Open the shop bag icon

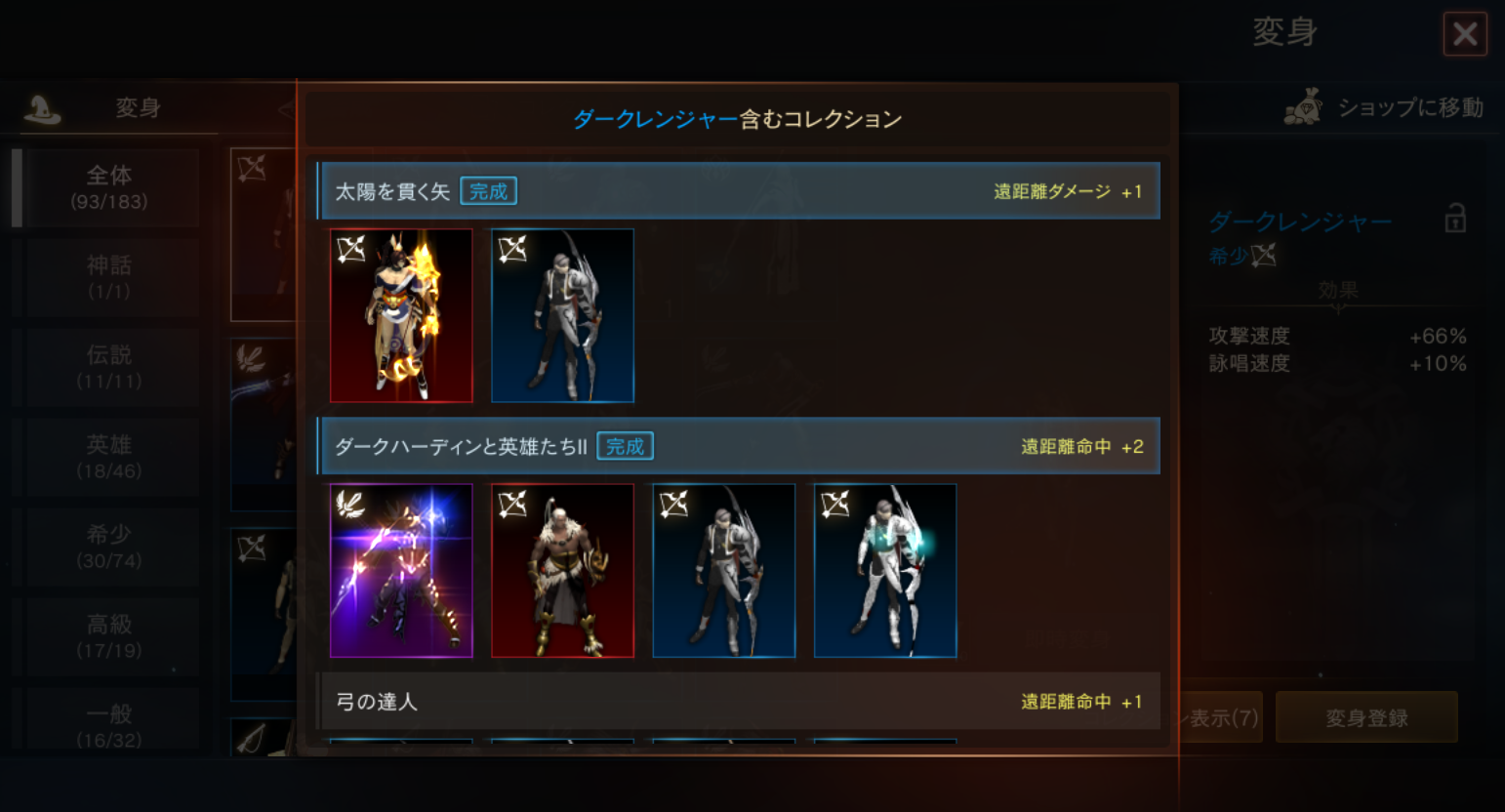coord(1303,107)
